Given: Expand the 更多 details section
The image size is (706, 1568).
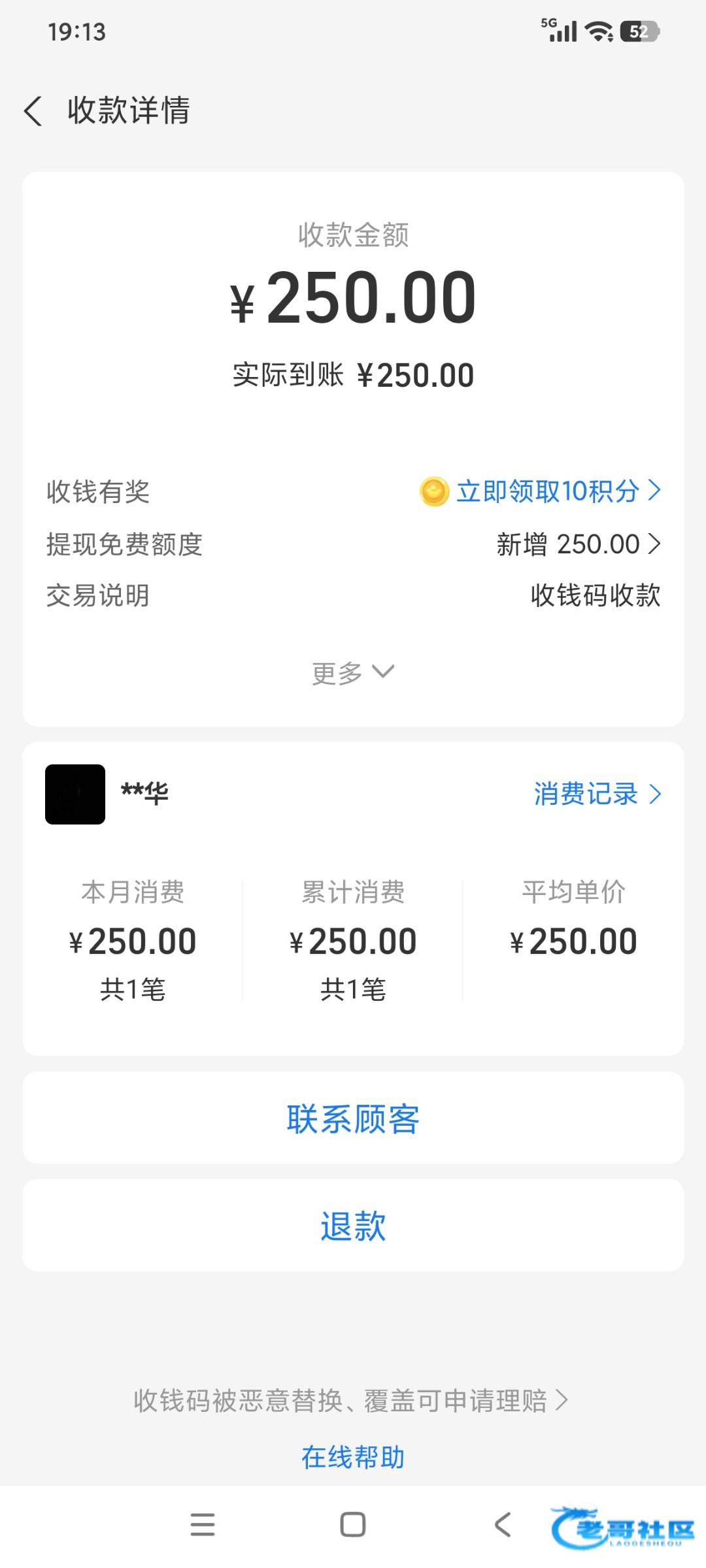Looking at the screenshot, I should 353,672.
